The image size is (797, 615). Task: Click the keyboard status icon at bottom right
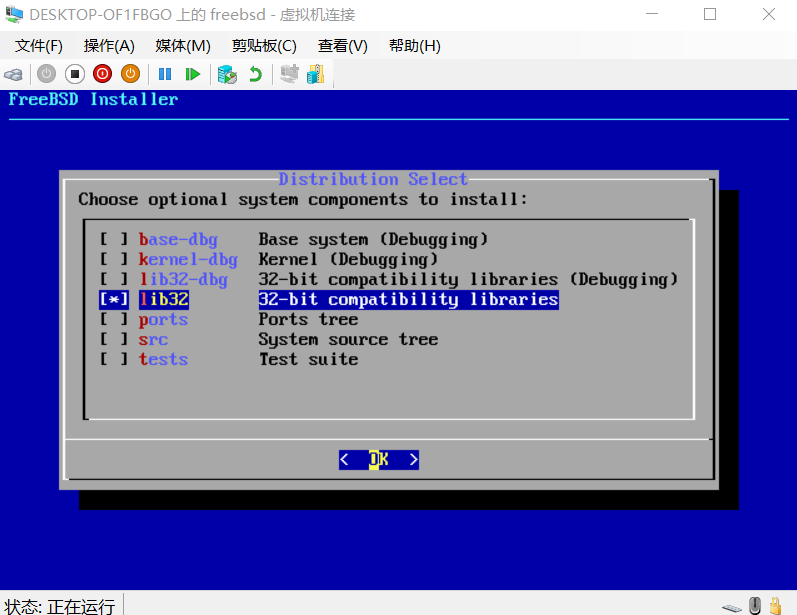coord(732,607)
